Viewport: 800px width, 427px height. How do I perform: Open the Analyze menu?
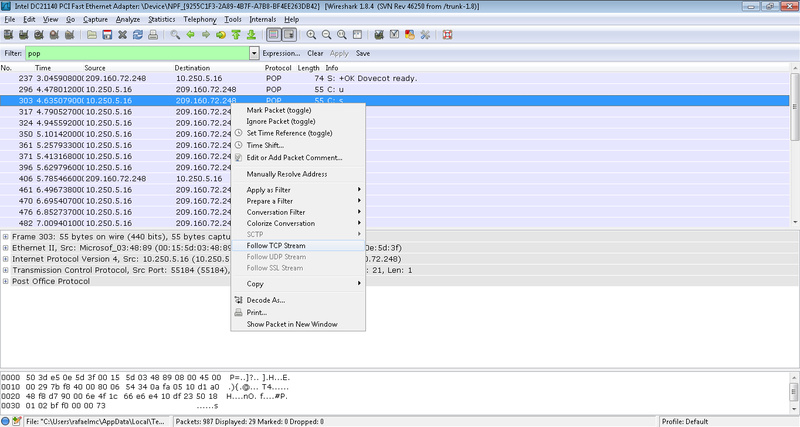click(128, 19)
